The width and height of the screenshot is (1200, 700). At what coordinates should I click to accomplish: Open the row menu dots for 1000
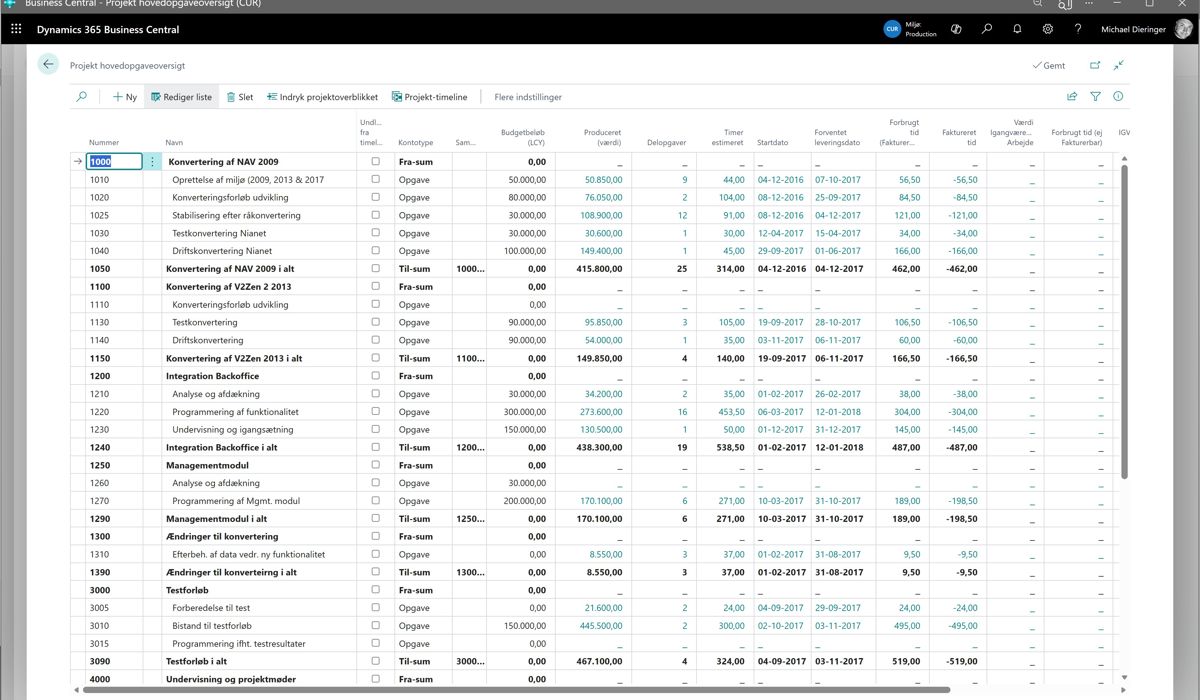(x=152, y=161)
